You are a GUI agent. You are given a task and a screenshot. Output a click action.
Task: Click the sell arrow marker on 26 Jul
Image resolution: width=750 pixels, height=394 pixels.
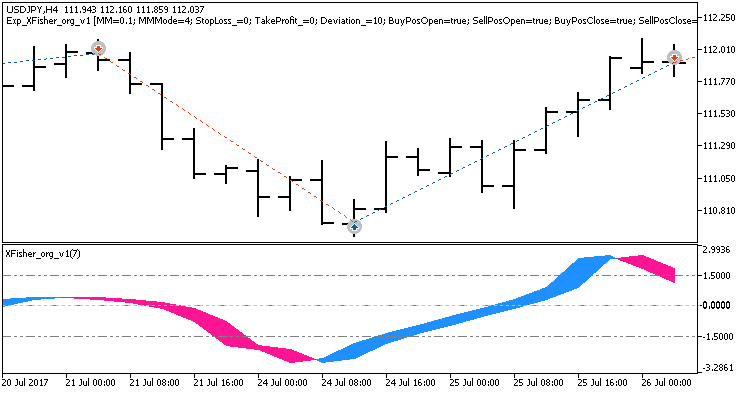click(x=674, y=58)
